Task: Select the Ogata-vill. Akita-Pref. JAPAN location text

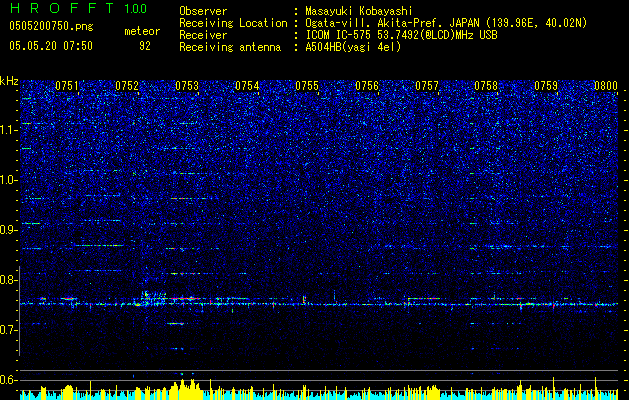Action: point(446,23)
